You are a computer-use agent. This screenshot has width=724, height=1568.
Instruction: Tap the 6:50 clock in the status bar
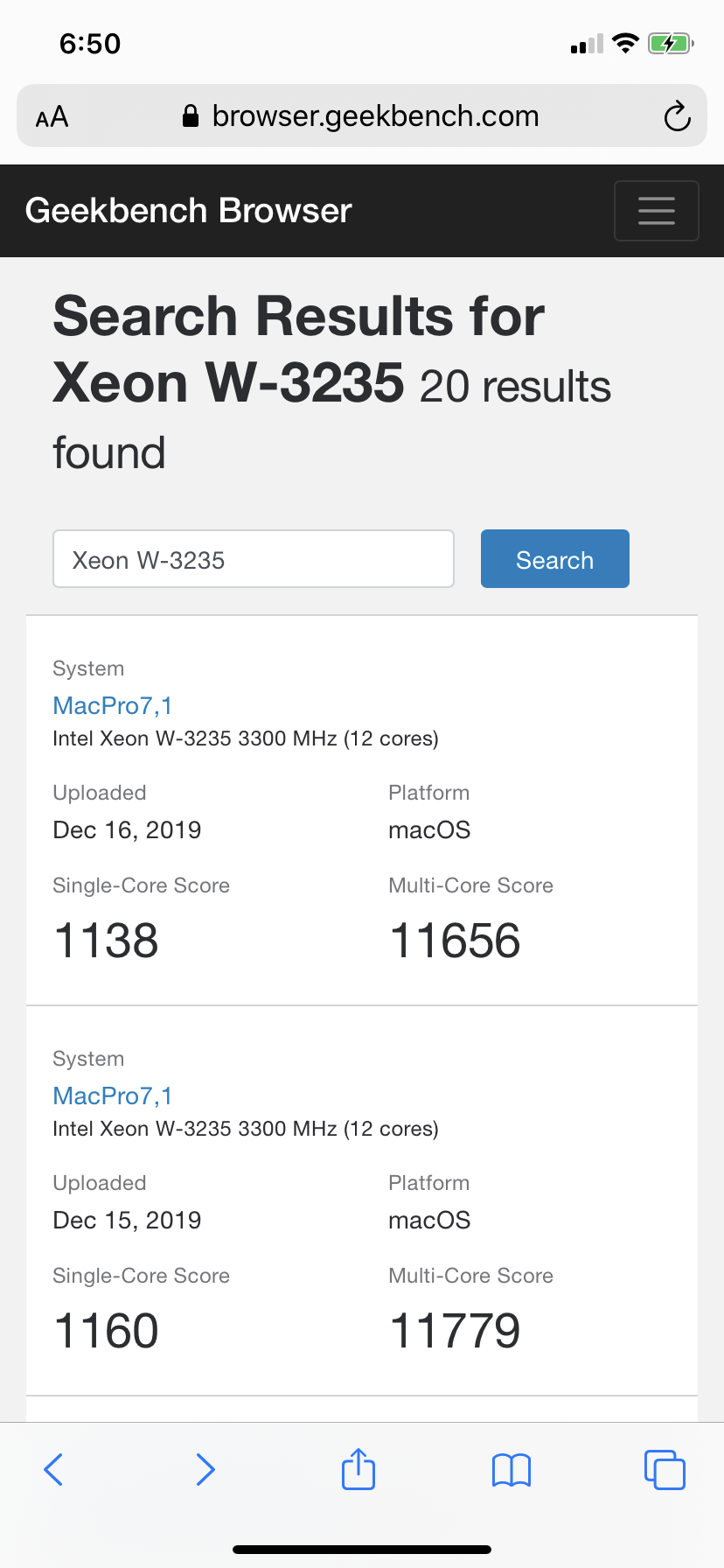pyautogui.click(x=90, y=44)
